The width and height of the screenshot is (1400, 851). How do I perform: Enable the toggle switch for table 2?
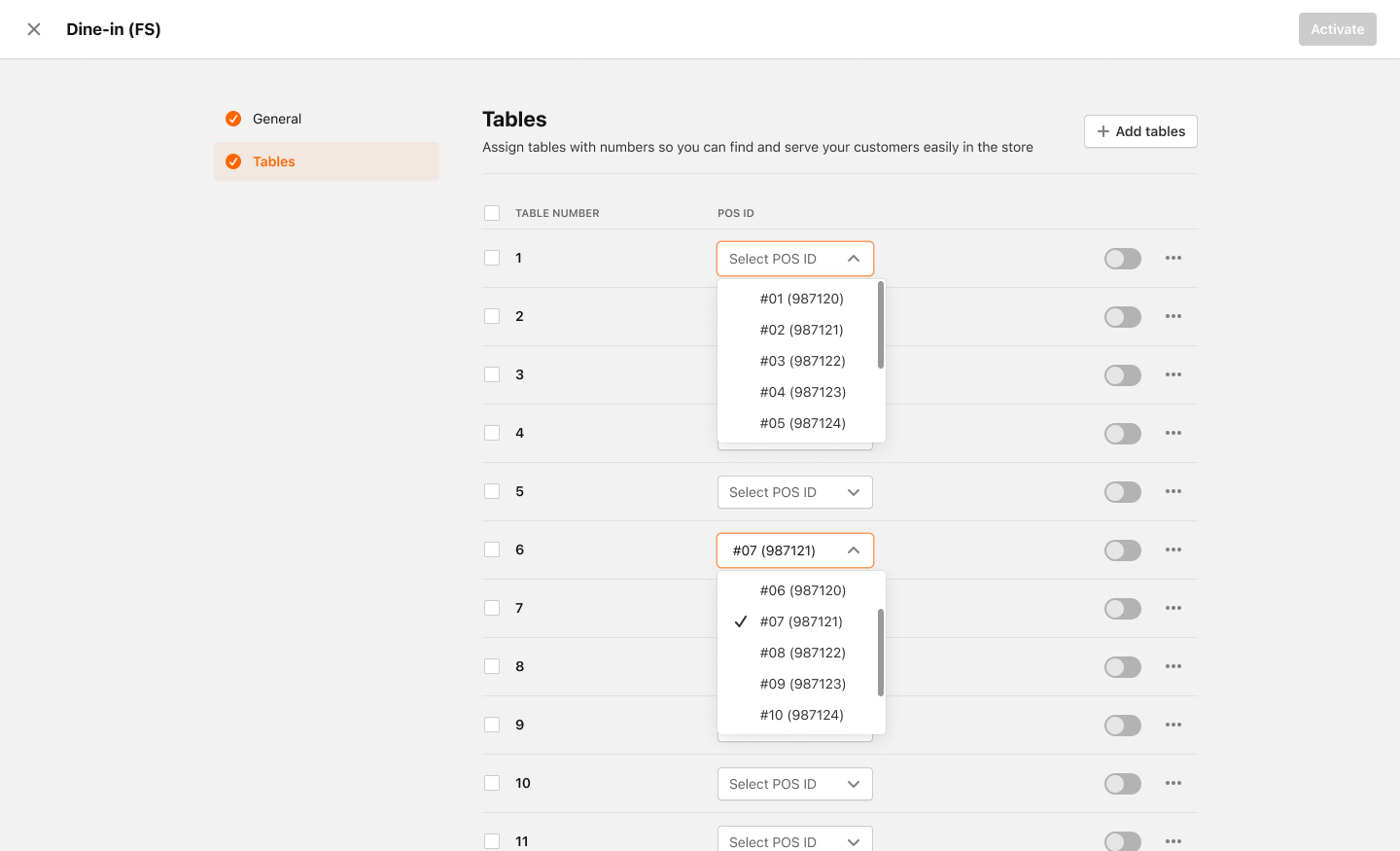point(1123,317)
